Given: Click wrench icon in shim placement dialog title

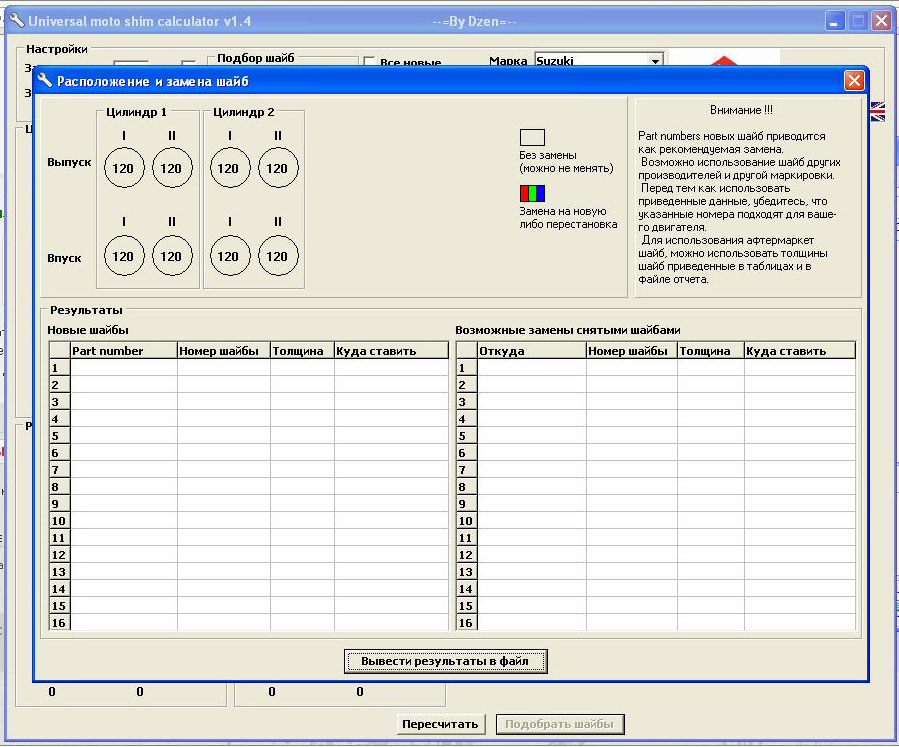Looking at the screenshot, I should click(x=45, y=80).
